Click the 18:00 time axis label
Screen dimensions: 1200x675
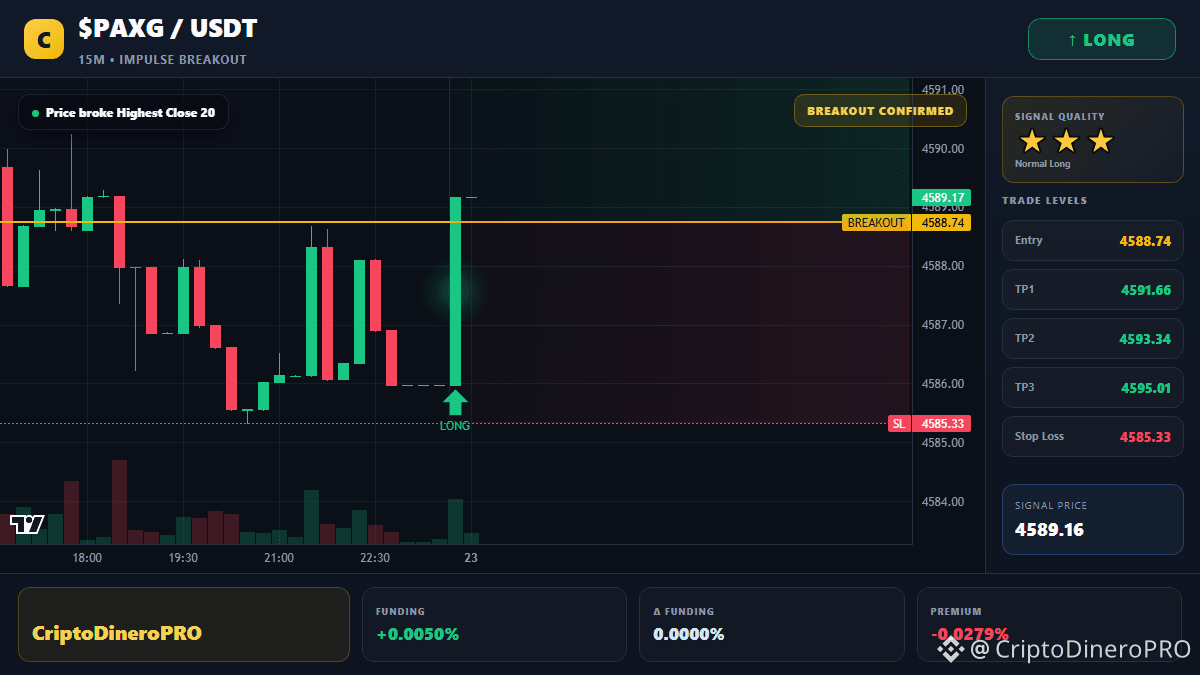87,558
